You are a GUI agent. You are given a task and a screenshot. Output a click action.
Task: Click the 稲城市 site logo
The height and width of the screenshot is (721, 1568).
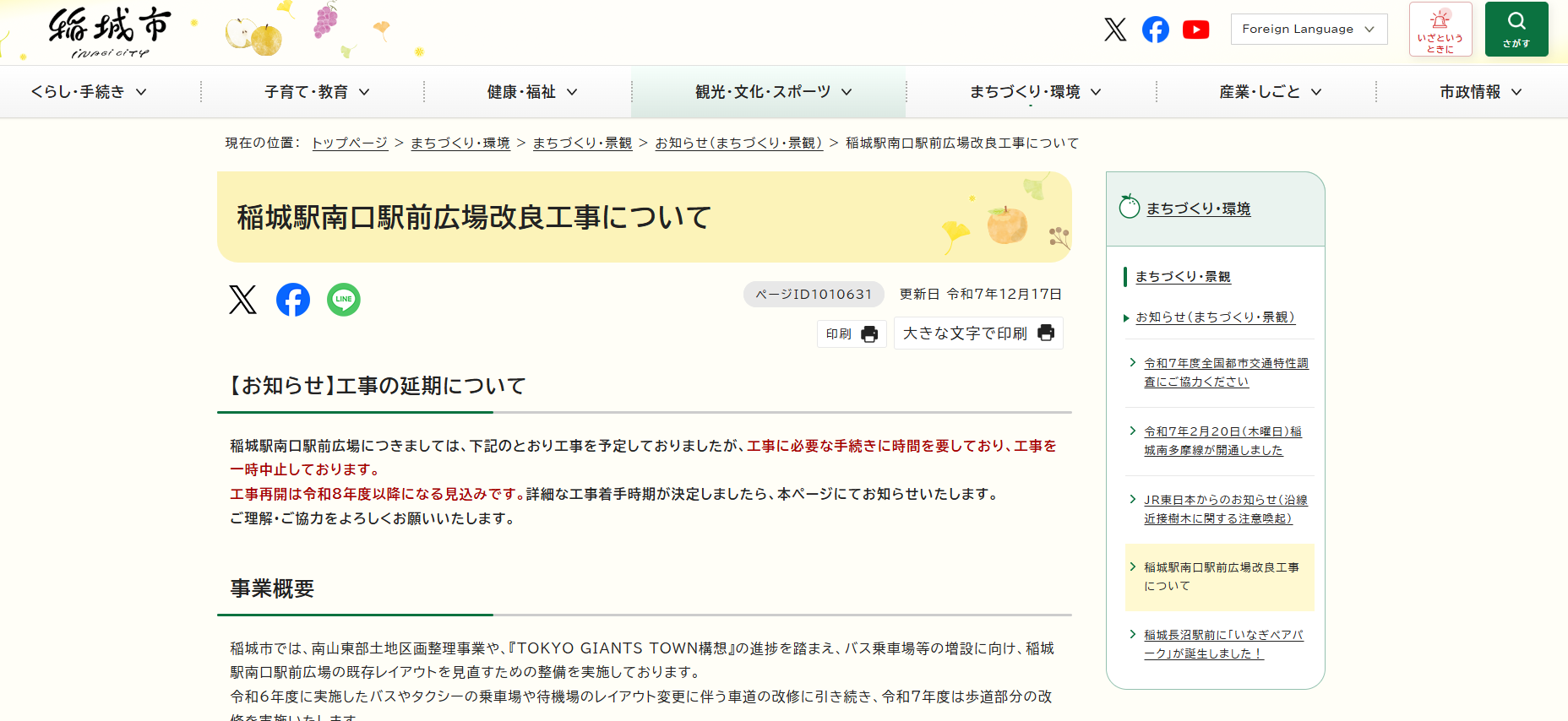coord(110,32)
